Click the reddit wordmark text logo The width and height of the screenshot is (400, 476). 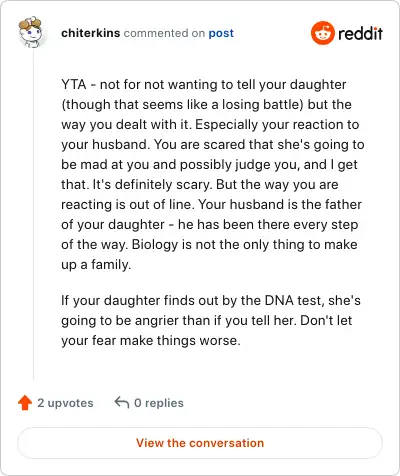[x=360, y=33]
